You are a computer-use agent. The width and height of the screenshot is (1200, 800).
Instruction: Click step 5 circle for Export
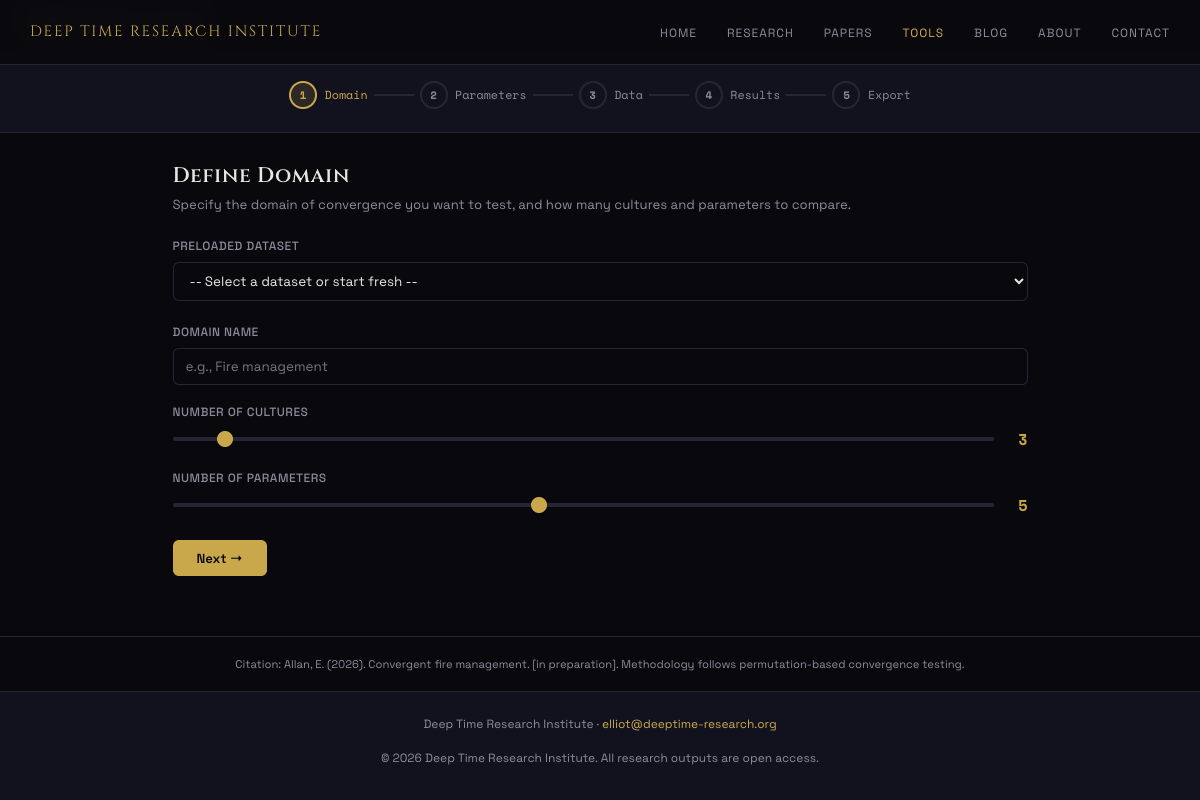click(845, 95)
